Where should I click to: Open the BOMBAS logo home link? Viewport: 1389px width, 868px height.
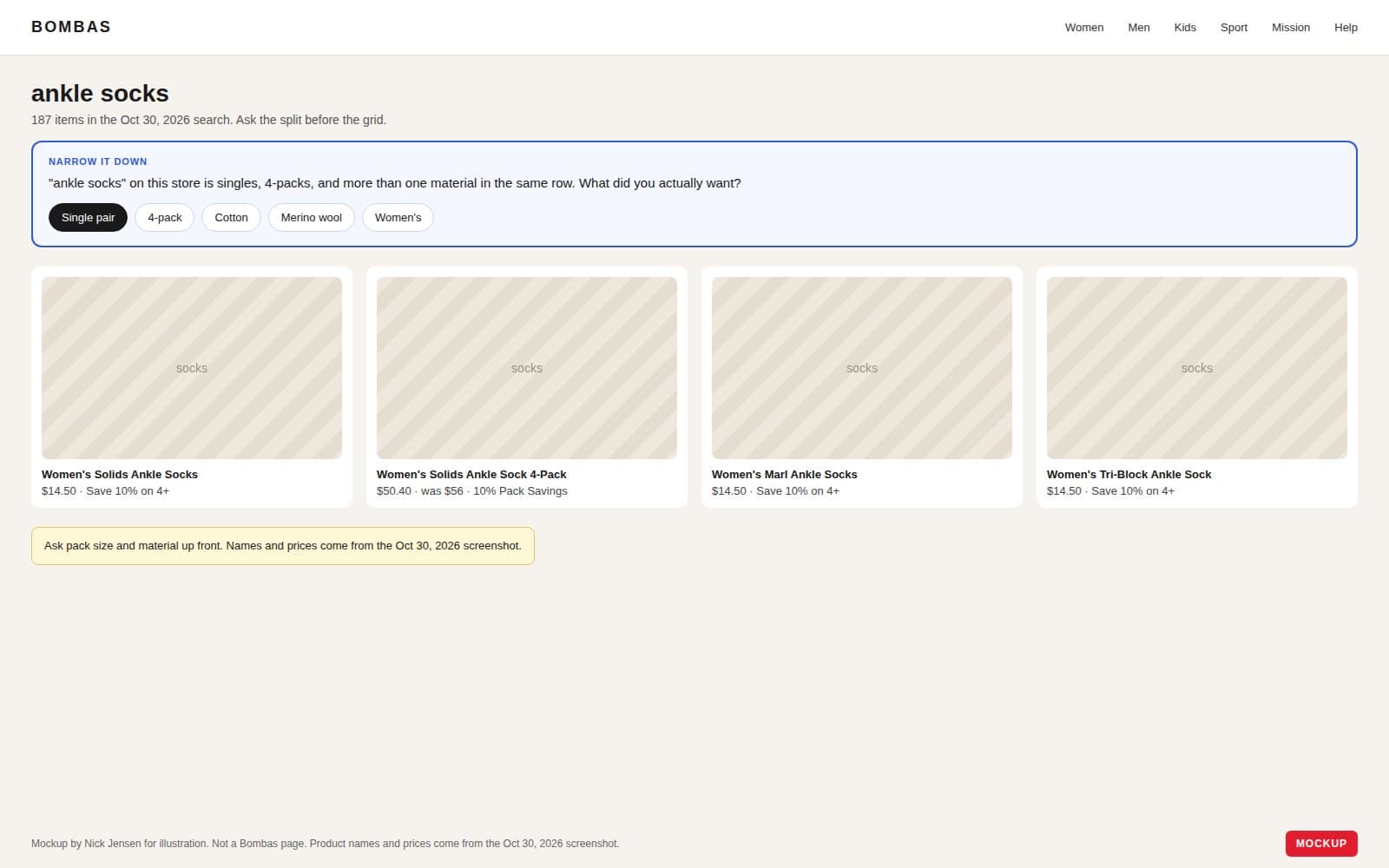coord(71,27)
